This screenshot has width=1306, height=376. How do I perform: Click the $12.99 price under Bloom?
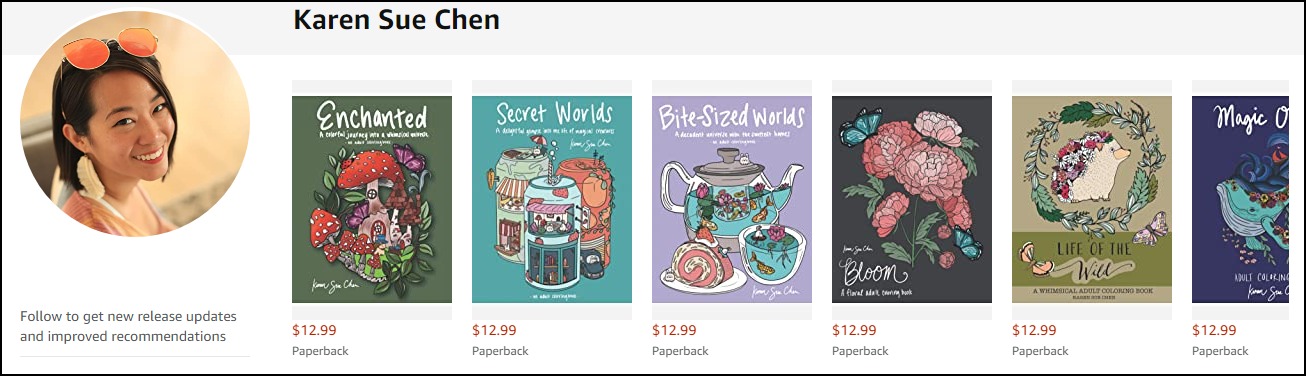854,330
